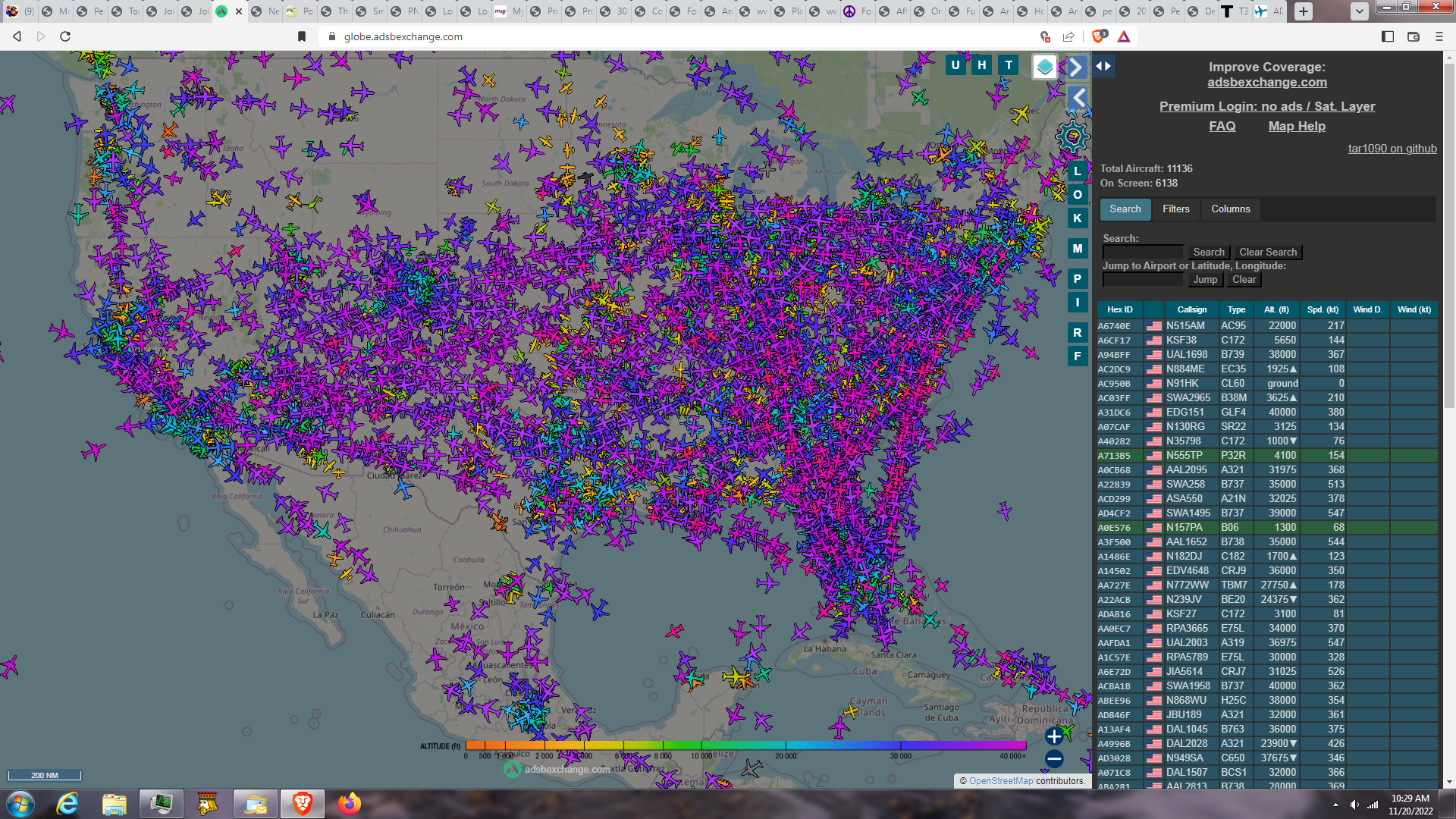Open the browser main menu
This screenshot has height=819, width=1456.
(x=1439, y=36)
